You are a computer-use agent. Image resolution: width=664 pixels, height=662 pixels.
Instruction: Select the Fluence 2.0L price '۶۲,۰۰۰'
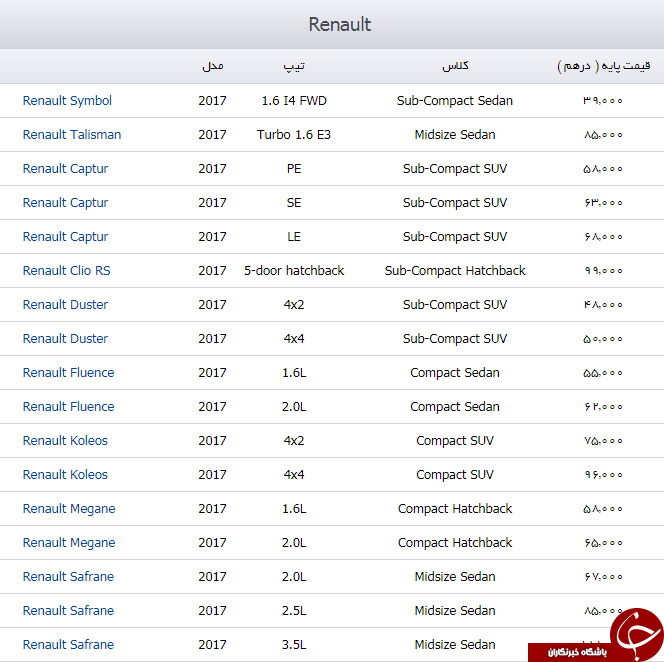point(603,407)
